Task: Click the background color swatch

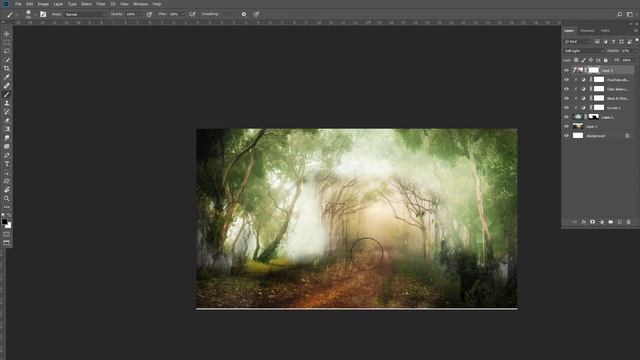Action: pos(9,225)
